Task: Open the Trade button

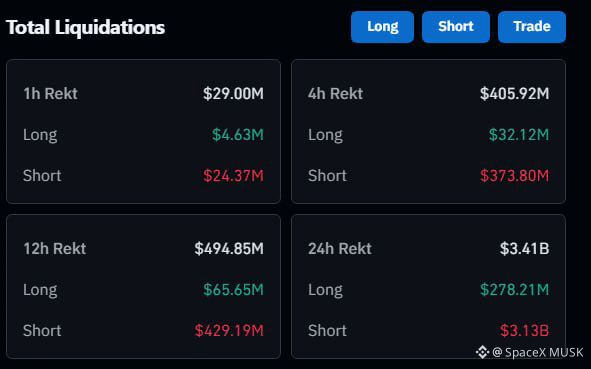Action: pos(532,27)
